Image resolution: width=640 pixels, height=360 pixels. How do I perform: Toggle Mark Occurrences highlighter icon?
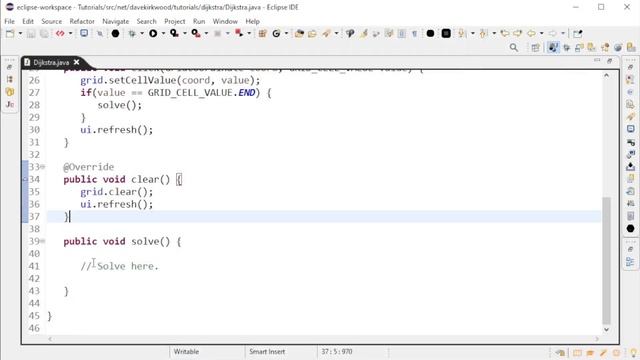pos(363,33)
